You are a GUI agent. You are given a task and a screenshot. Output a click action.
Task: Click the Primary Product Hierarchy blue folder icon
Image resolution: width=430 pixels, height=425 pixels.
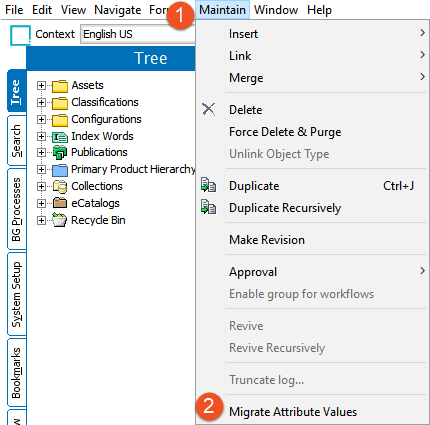(x=60, y=170)
